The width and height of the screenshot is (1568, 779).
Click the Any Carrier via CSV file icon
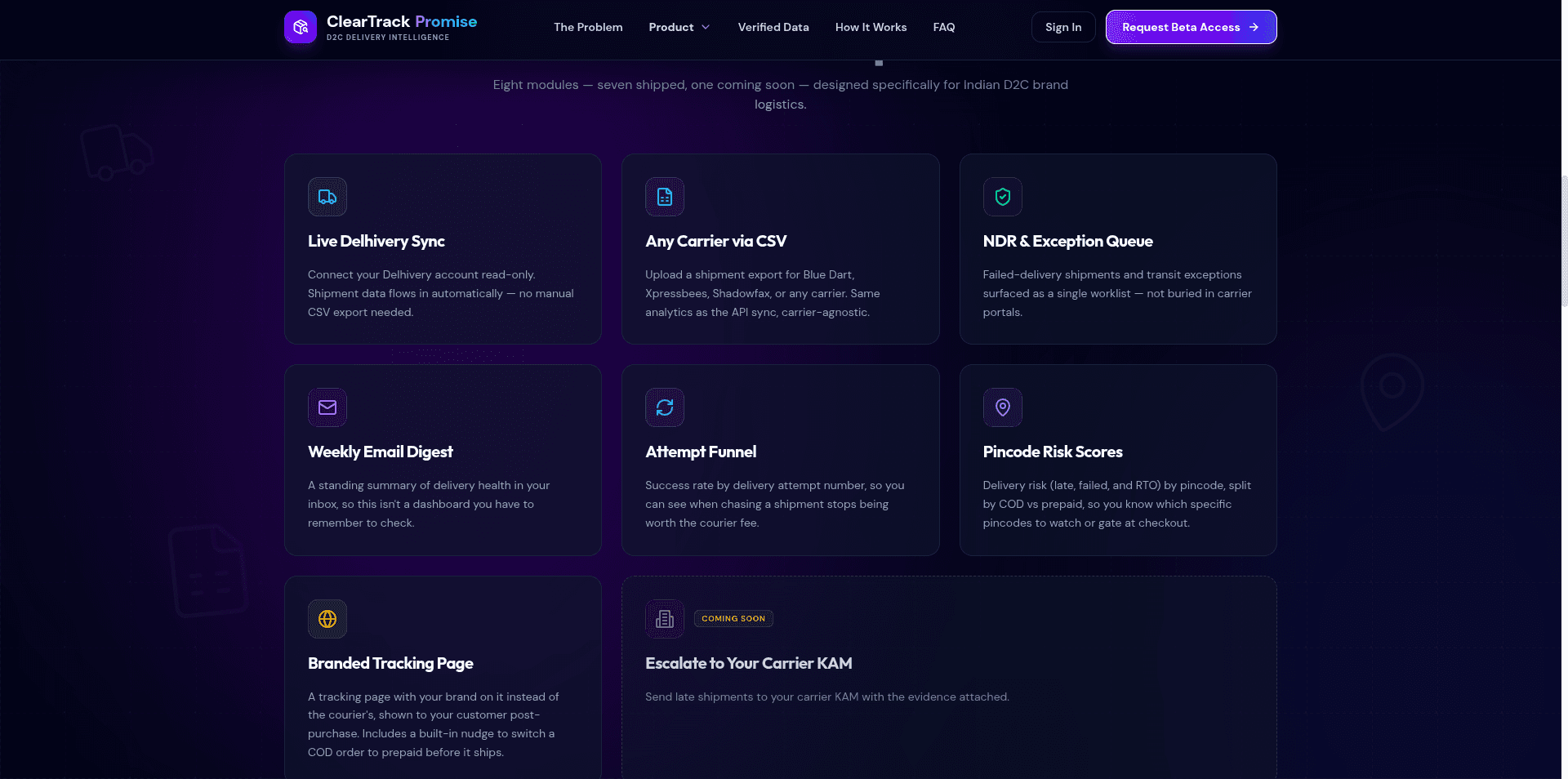click(665, 197)
